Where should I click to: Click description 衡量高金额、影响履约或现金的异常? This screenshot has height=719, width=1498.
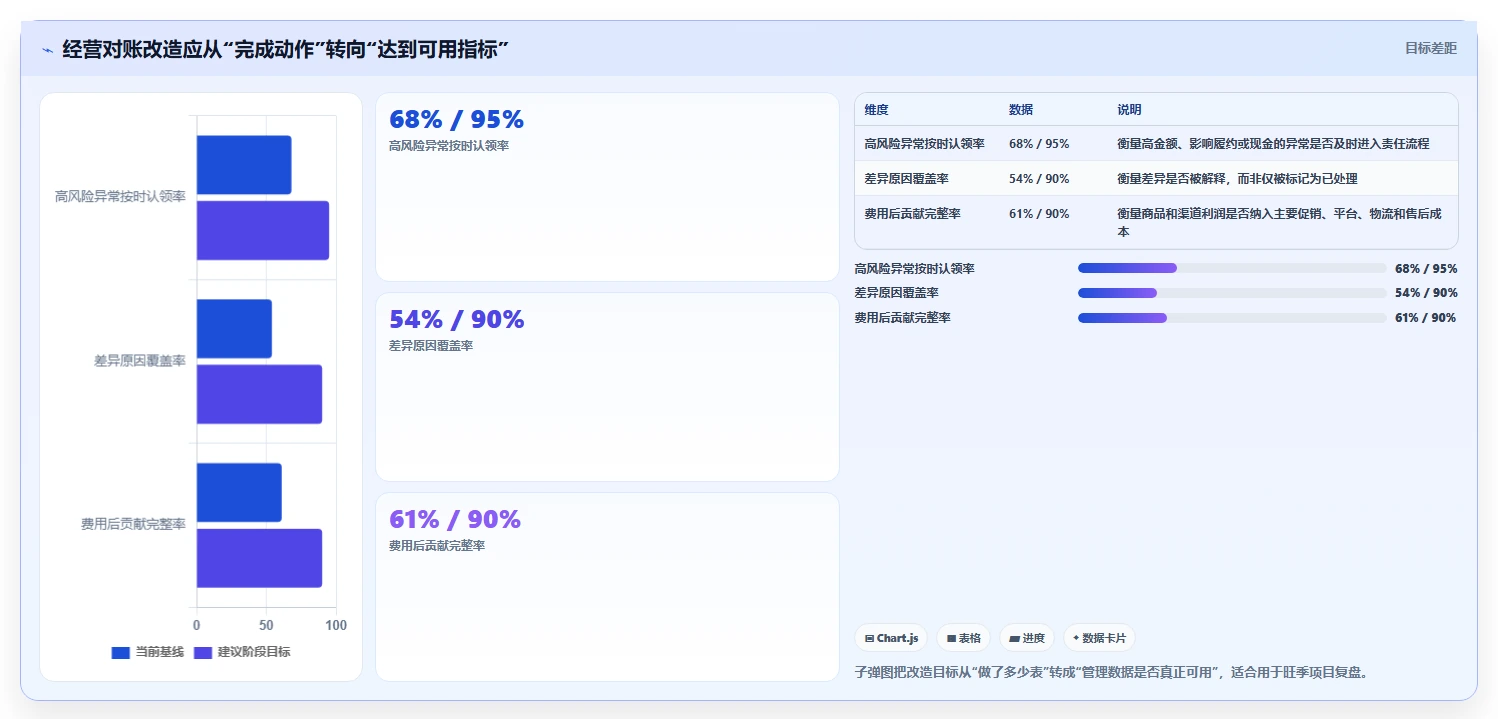pos(1273,144)
